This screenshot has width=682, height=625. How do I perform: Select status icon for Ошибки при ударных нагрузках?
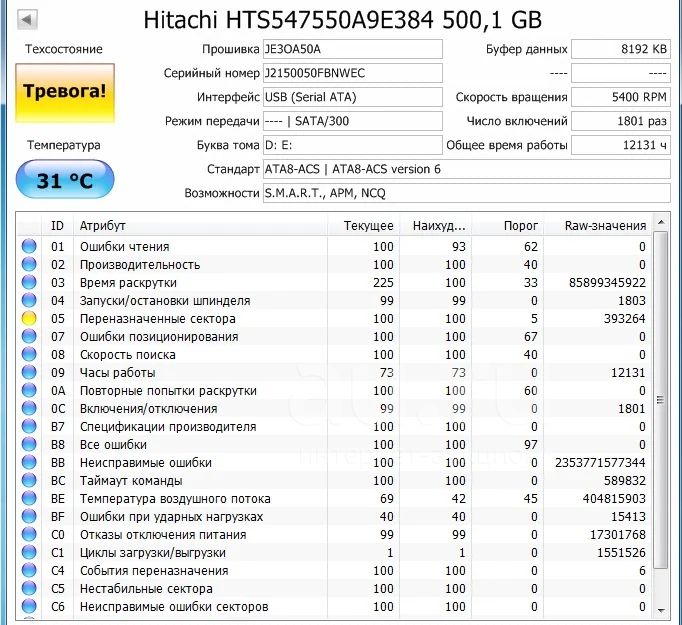[29, 516]
